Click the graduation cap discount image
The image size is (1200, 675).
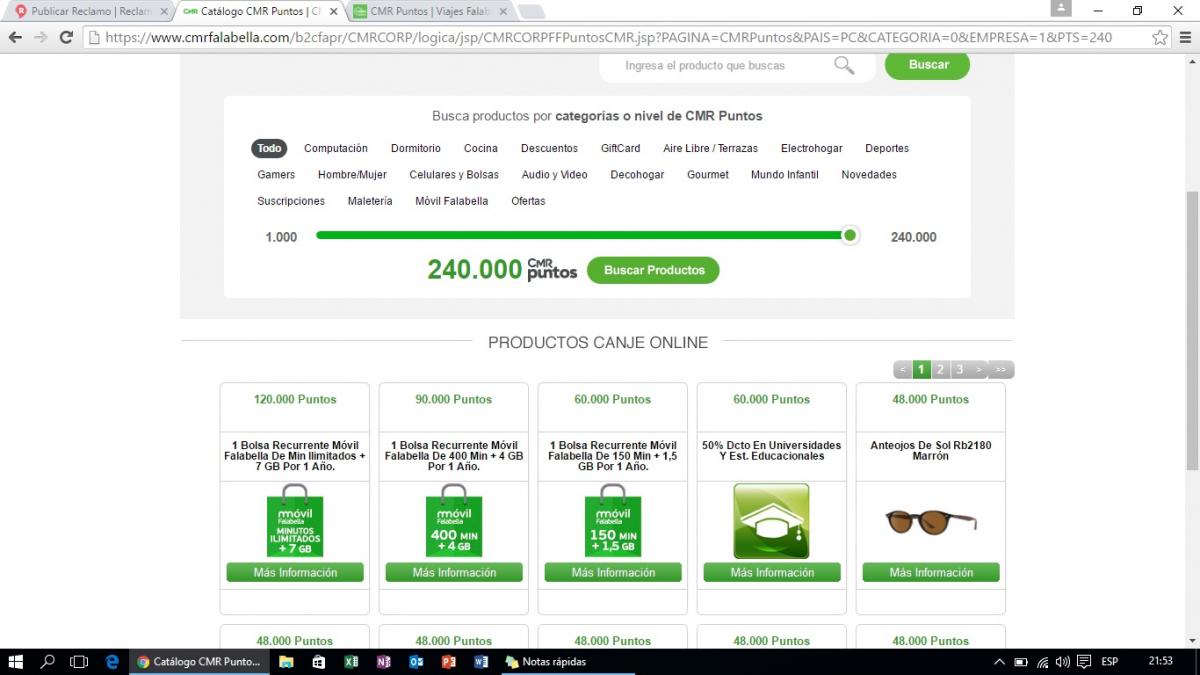(x=771, y=521)
